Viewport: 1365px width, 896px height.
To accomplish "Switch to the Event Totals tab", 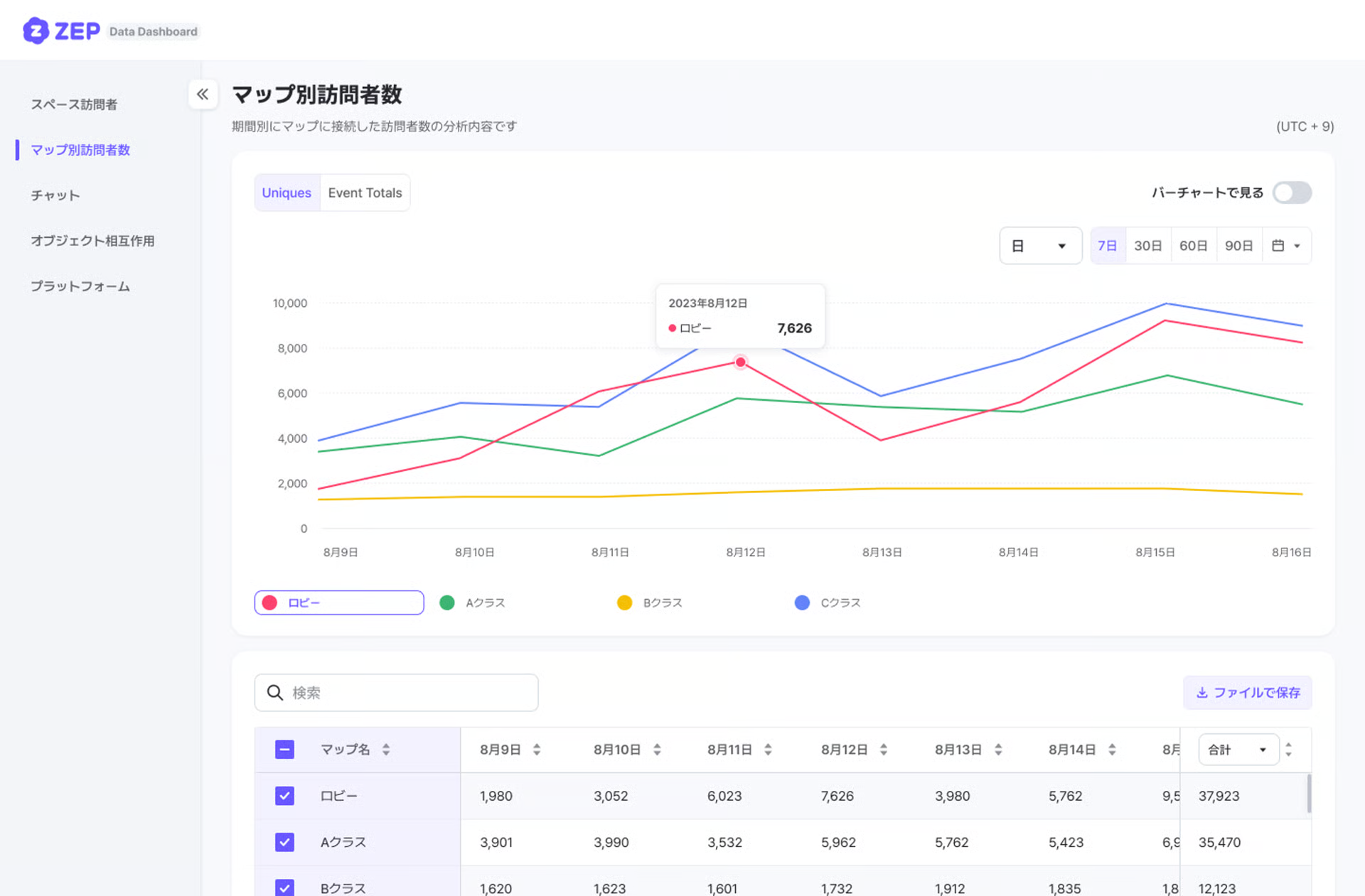I will (365, 193).
